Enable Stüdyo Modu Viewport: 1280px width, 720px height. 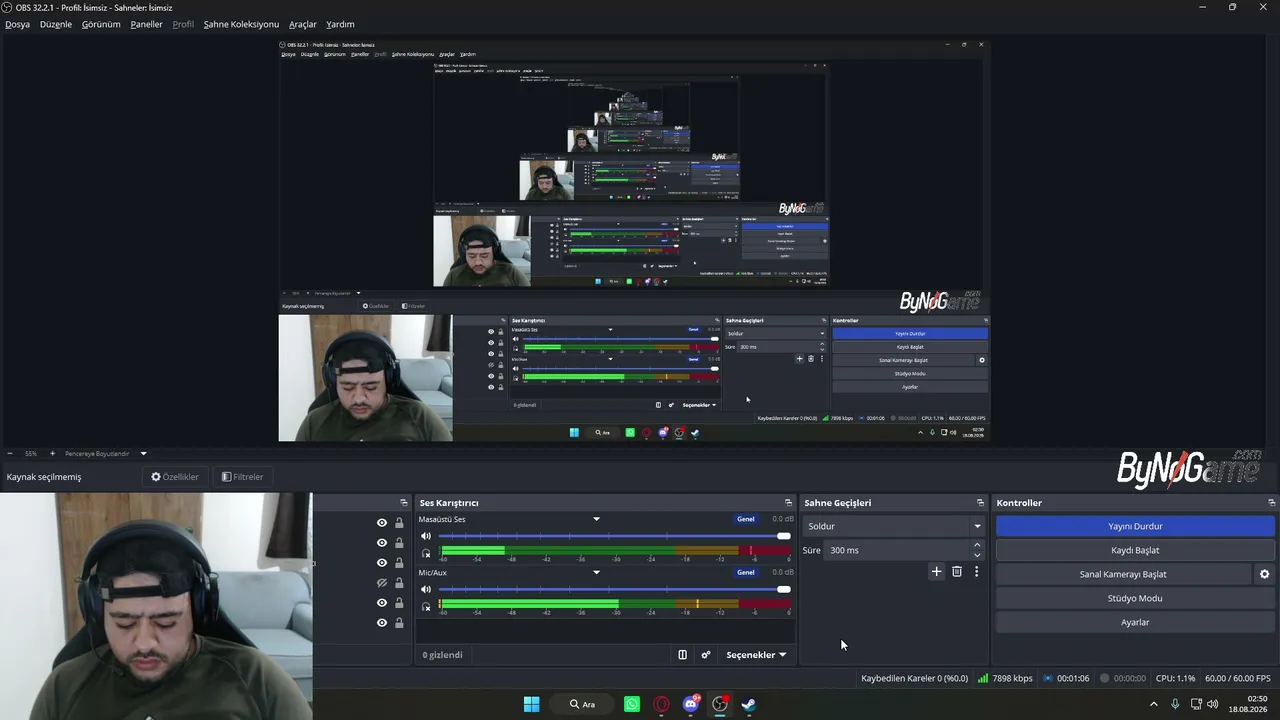coord(1135,598)
